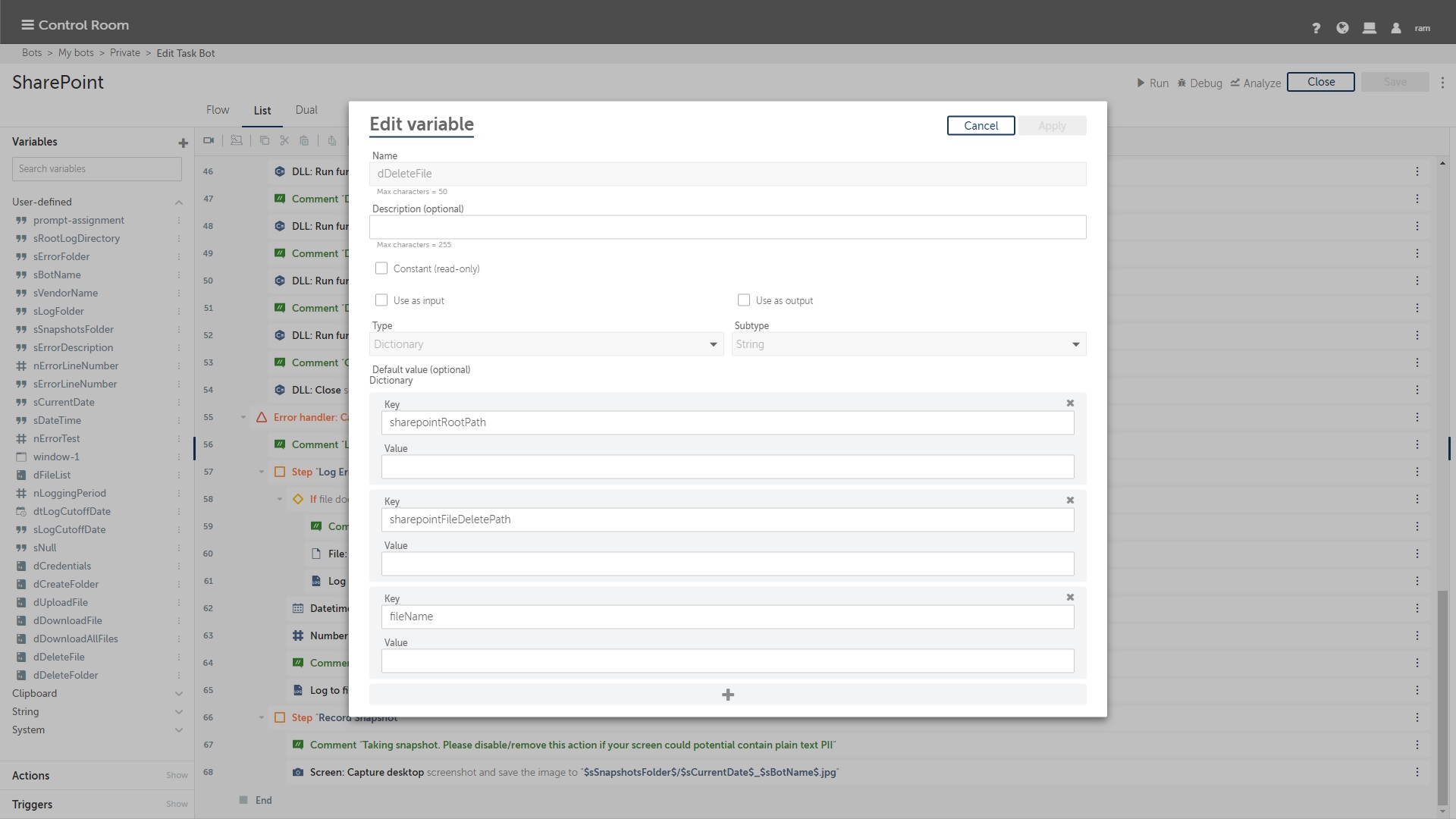Image resolution: width=1456 pixels, height=819 pixels.
Task: Open the Subtype String dropdown
Action: [908, 344]
